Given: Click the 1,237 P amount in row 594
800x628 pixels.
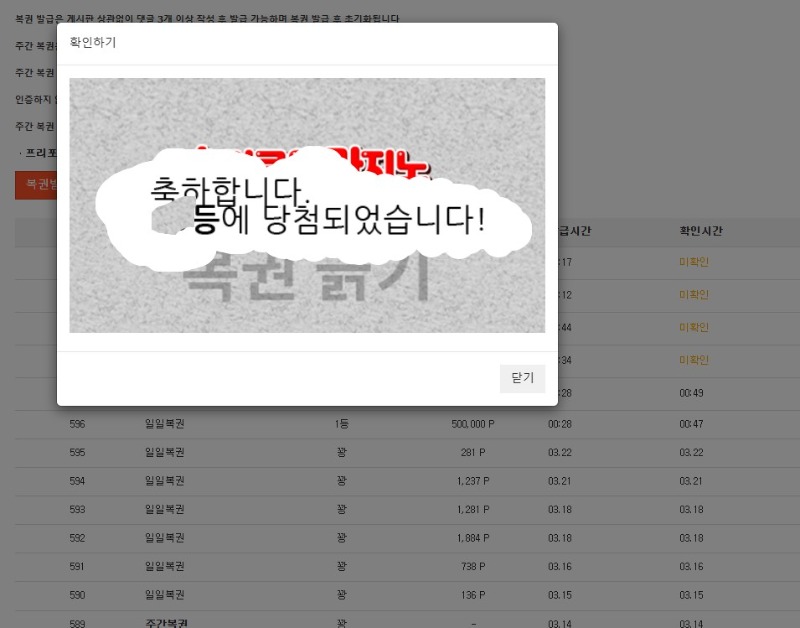Looking at the screenshot, I should pyautogui.click(x=472, y=481).
